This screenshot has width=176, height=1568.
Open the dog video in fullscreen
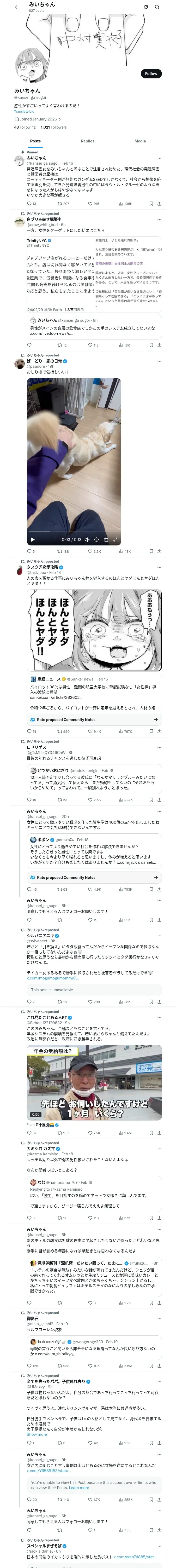(x=115, y=539)
